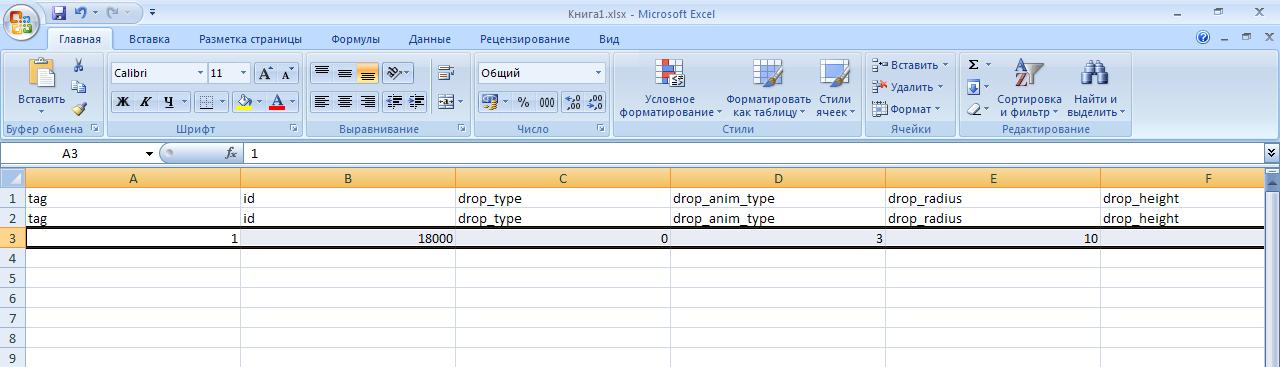Click the insert function fx button
The height and width of the screenshot is (367, 1280).
coord(231,153)
